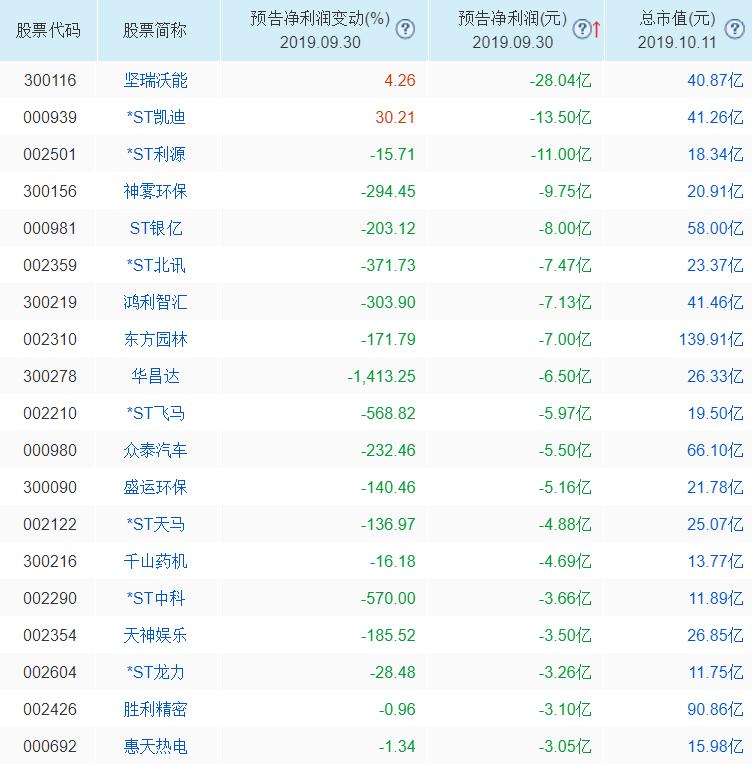Open stock link 天神娱乐
Viewport: 752px width, 764px height.
point(155,635)
